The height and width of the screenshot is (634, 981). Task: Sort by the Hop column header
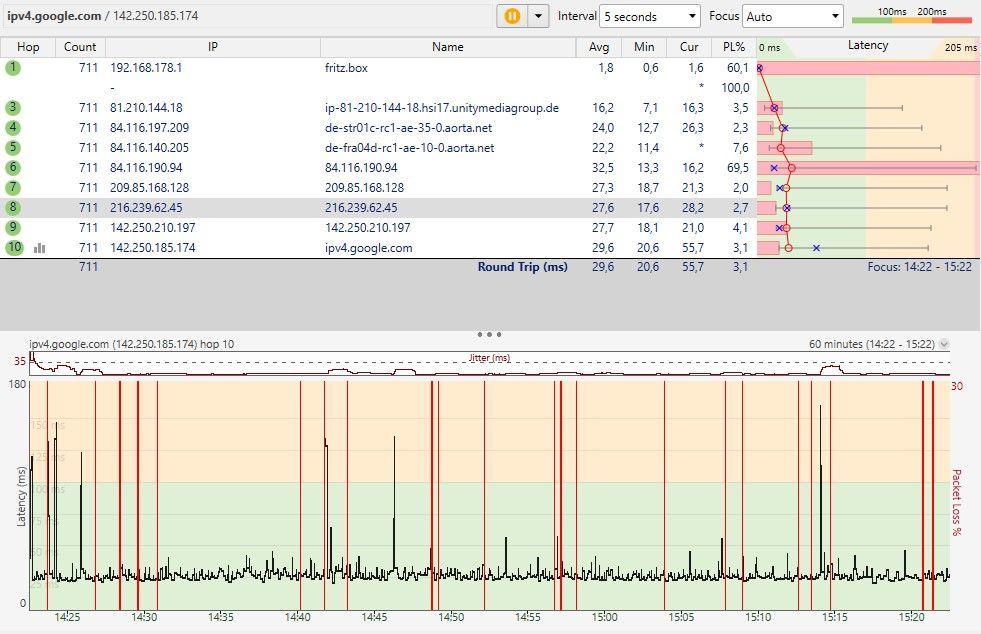(x=28, y=47)
